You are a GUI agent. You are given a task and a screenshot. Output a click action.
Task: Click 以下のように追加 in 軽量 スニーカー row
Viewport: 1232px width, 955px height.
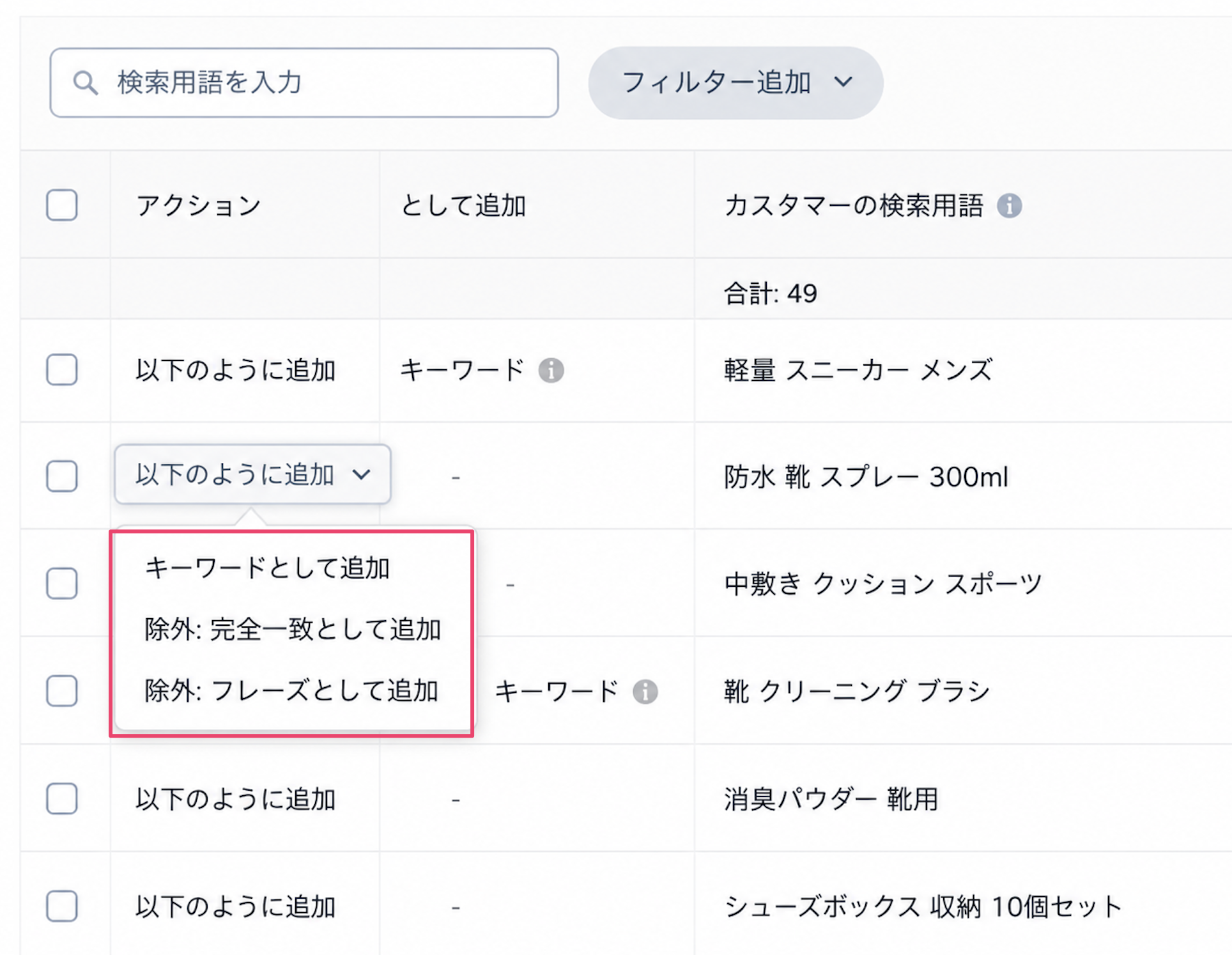pos(235,370)
